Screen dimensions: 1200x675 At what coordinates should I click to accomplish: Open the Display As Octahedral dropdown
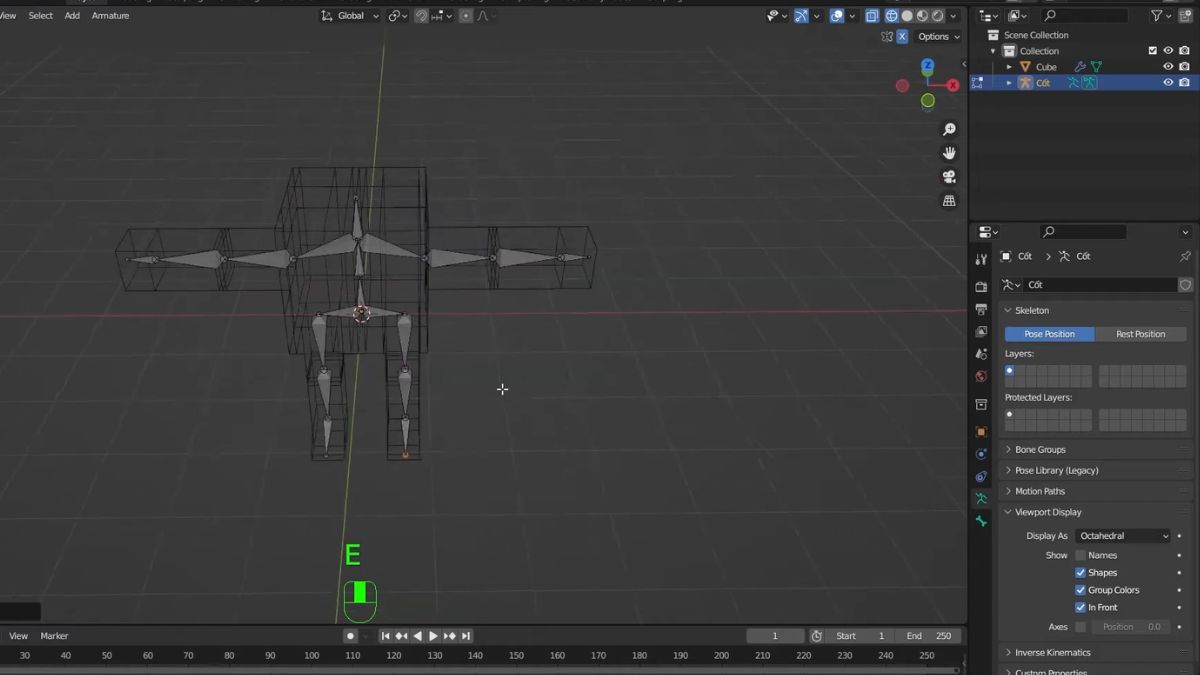tap(1123, 536)
